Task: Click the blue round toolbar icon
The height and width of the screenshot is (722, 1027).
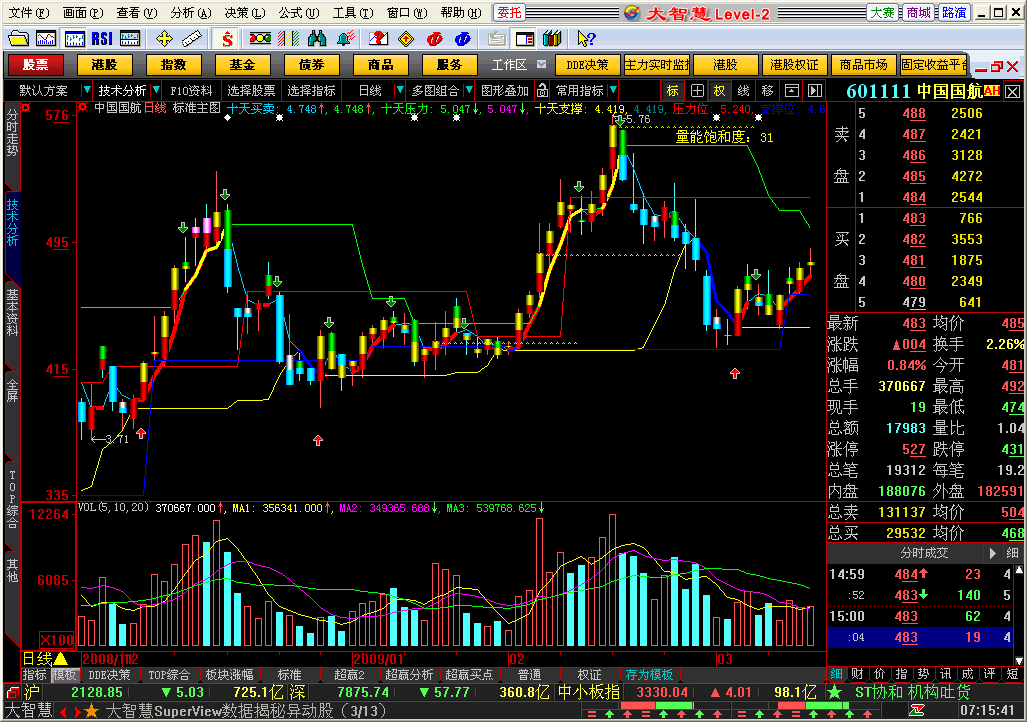Action: [x=462, y=39]
